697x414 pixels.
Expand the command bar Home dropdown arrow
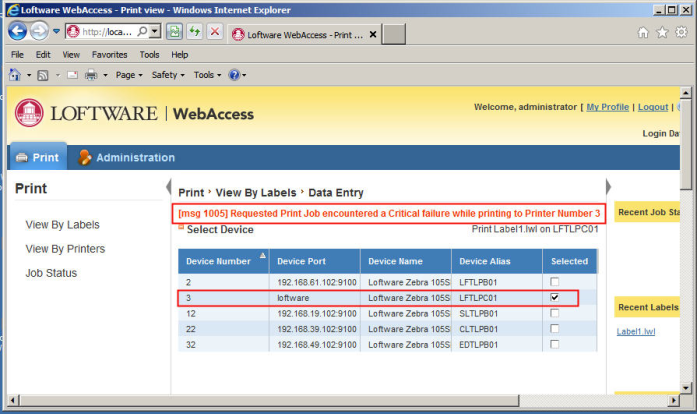[29, 75]
